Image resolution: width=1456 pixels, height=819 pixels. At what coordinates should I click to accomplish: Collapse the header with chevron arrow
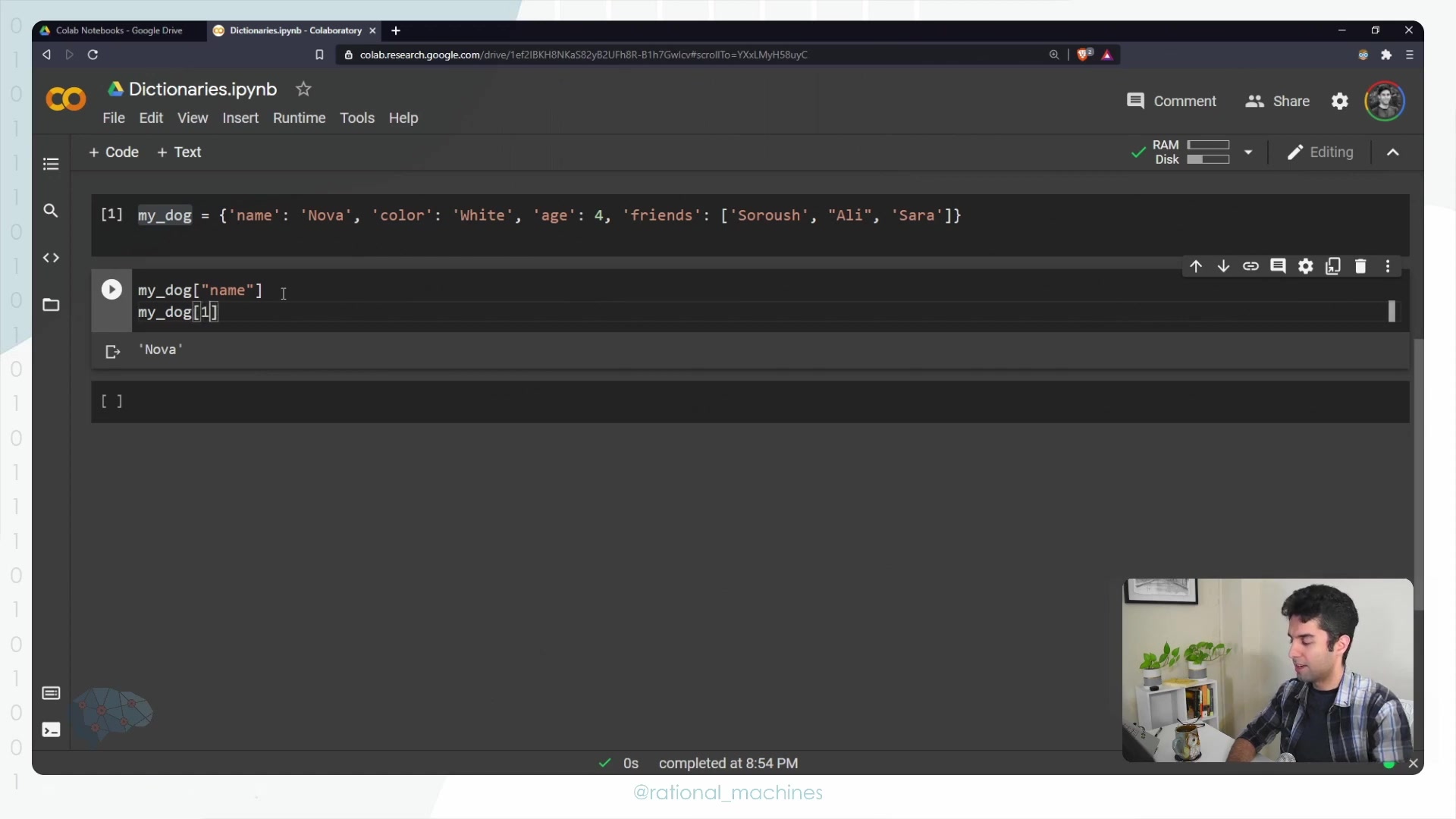[1393, 152]
